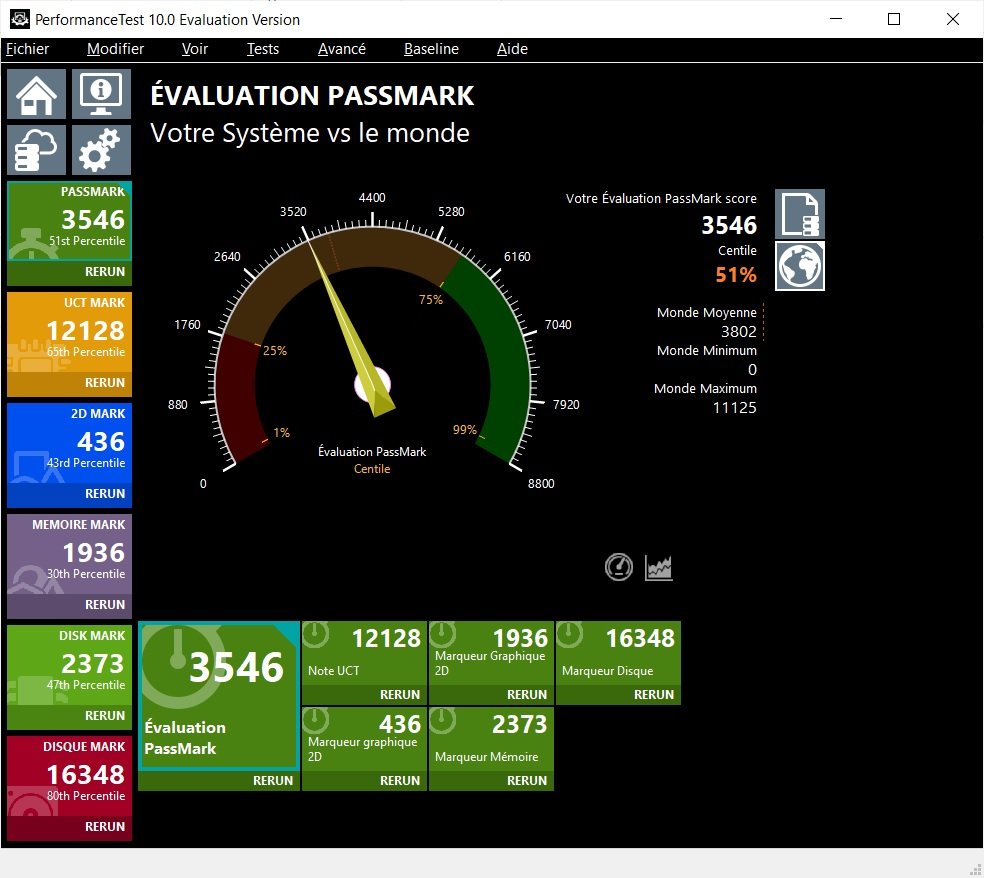Click the orange Centile label under gauge
This screenshot has height=878, width=984.
click(372, 469)
